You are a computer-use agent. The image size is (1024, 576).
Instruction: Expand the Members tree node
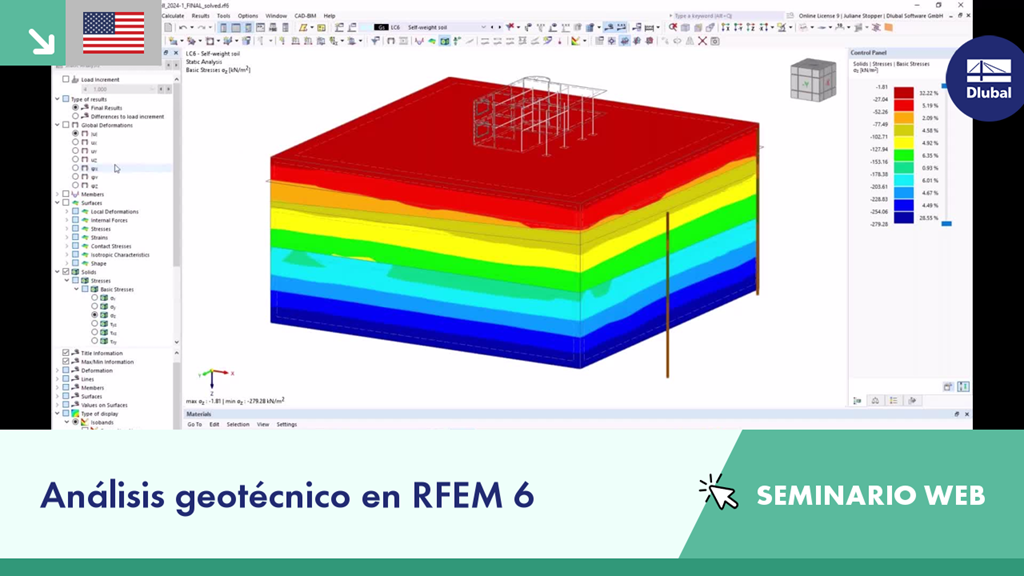pos(57,194)
